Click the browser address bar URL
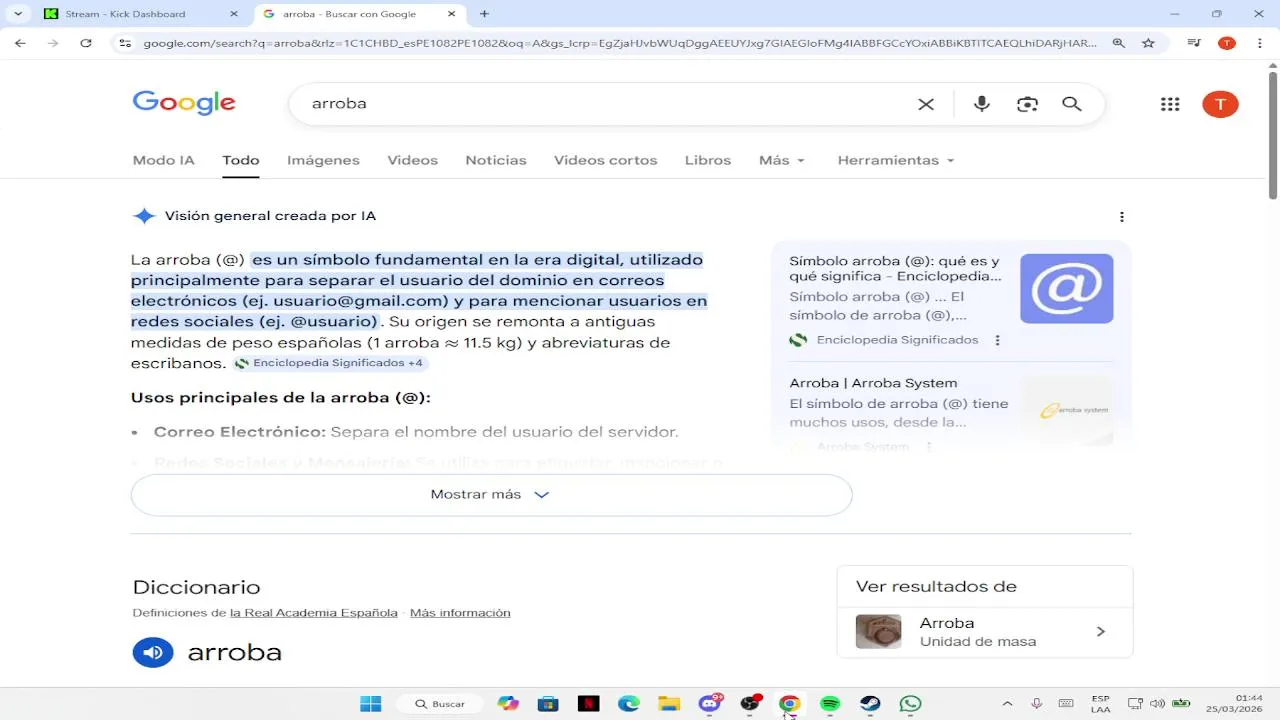 point(620,43)
